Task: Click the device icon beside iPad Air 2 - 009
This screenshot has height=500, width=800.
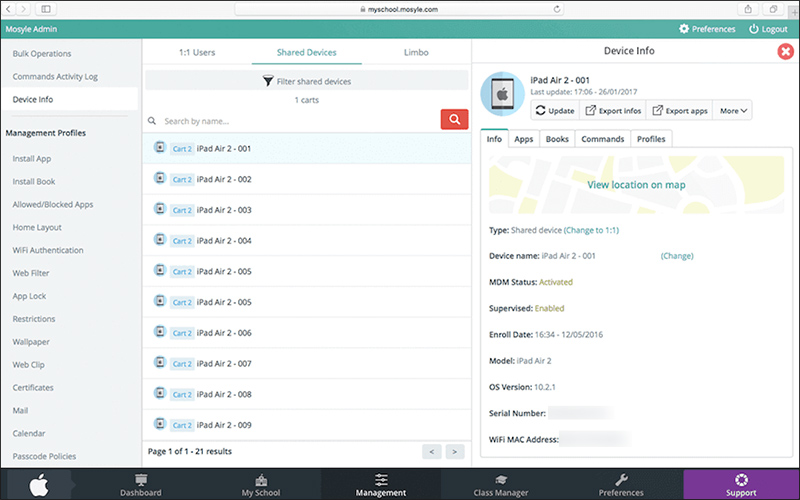Action: (x=160, y=423)
